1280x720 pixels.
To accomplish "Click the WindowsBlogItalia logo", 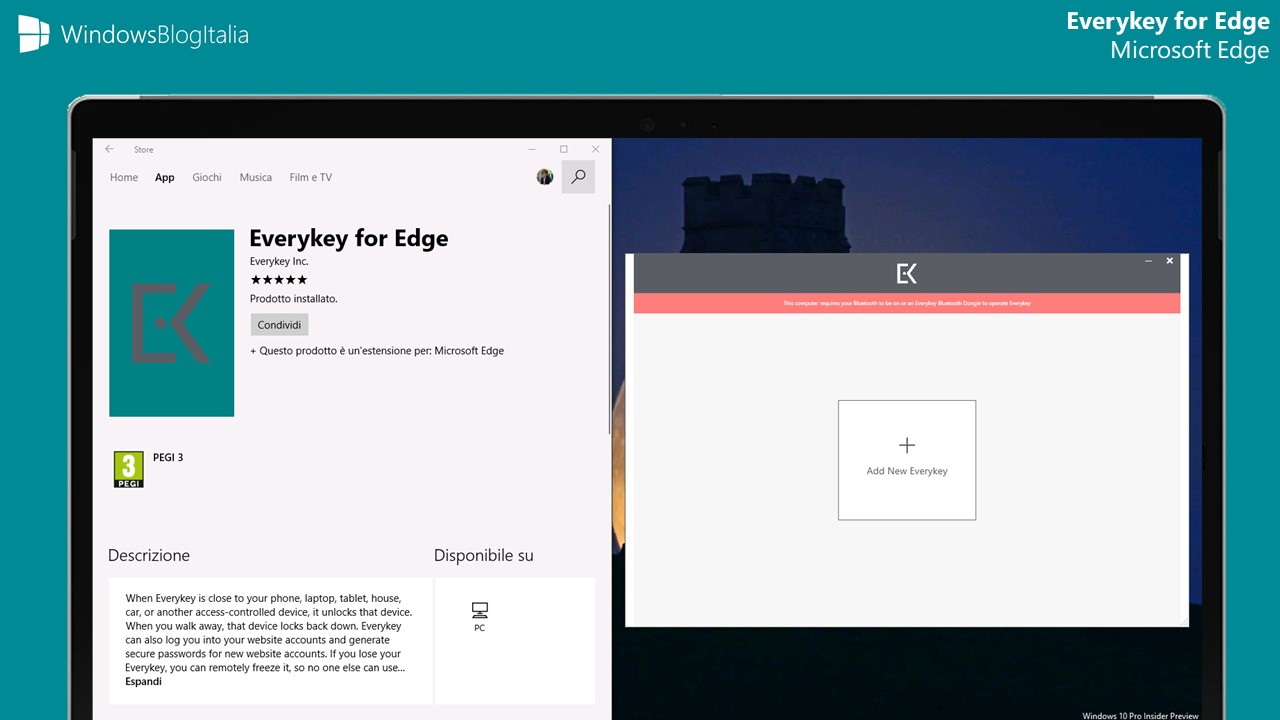I will pos(133,35).
